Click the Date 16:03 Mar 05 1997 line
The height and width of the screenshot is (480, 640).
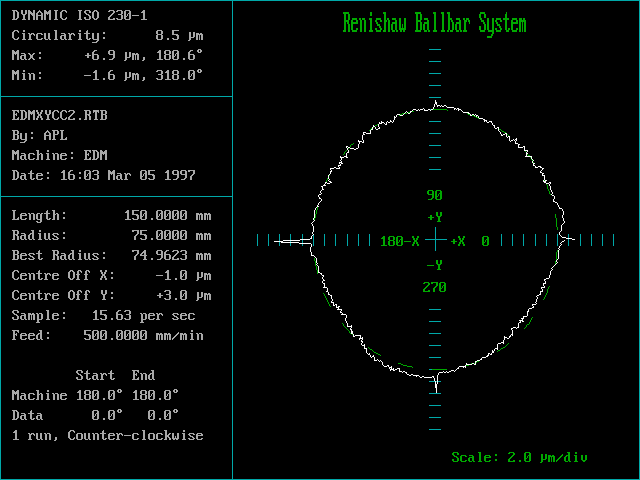(103, 175)
